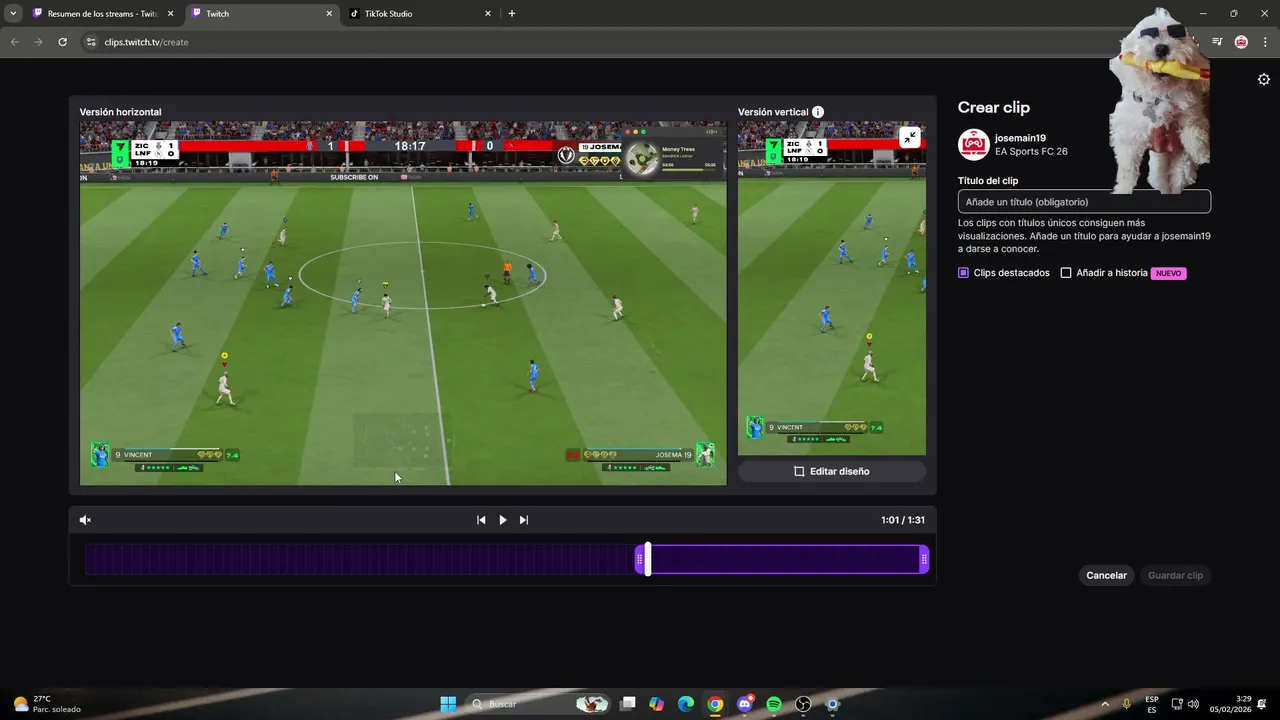Open Task View from taskbar
The height and width of the screenshot is (720, 1280).
[x=627, y=704]
